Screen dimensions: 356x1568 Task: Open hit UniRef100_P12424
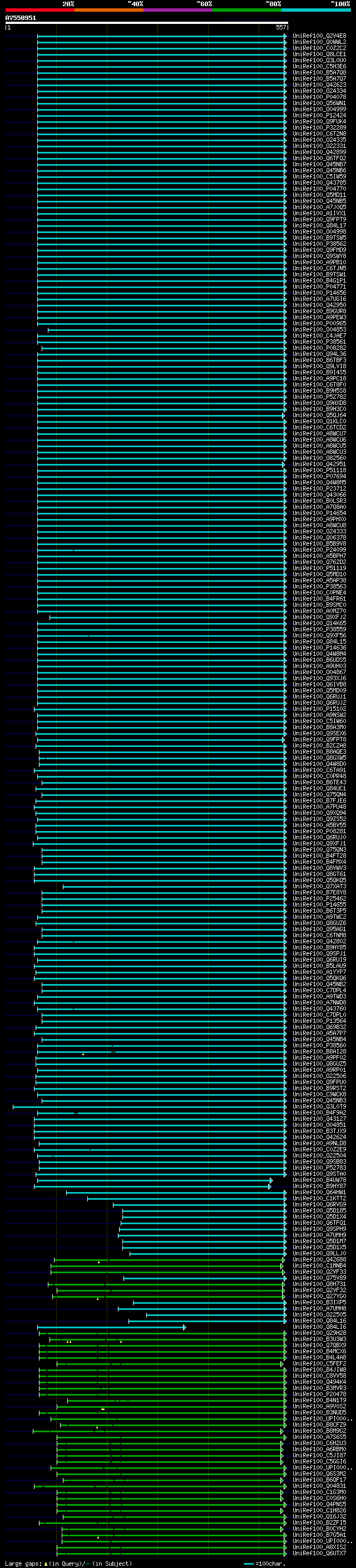click(x=319, y=115)
